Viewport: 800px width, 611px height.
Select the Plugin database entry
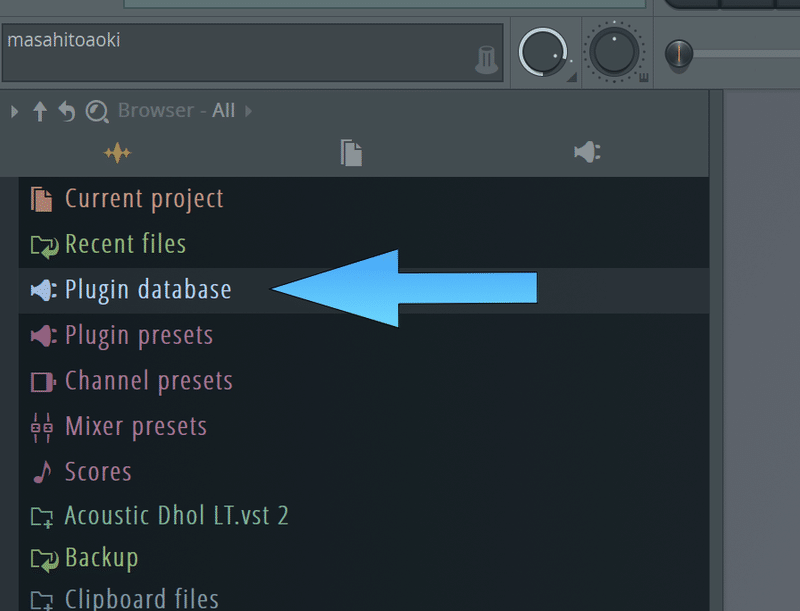point(364,290)
